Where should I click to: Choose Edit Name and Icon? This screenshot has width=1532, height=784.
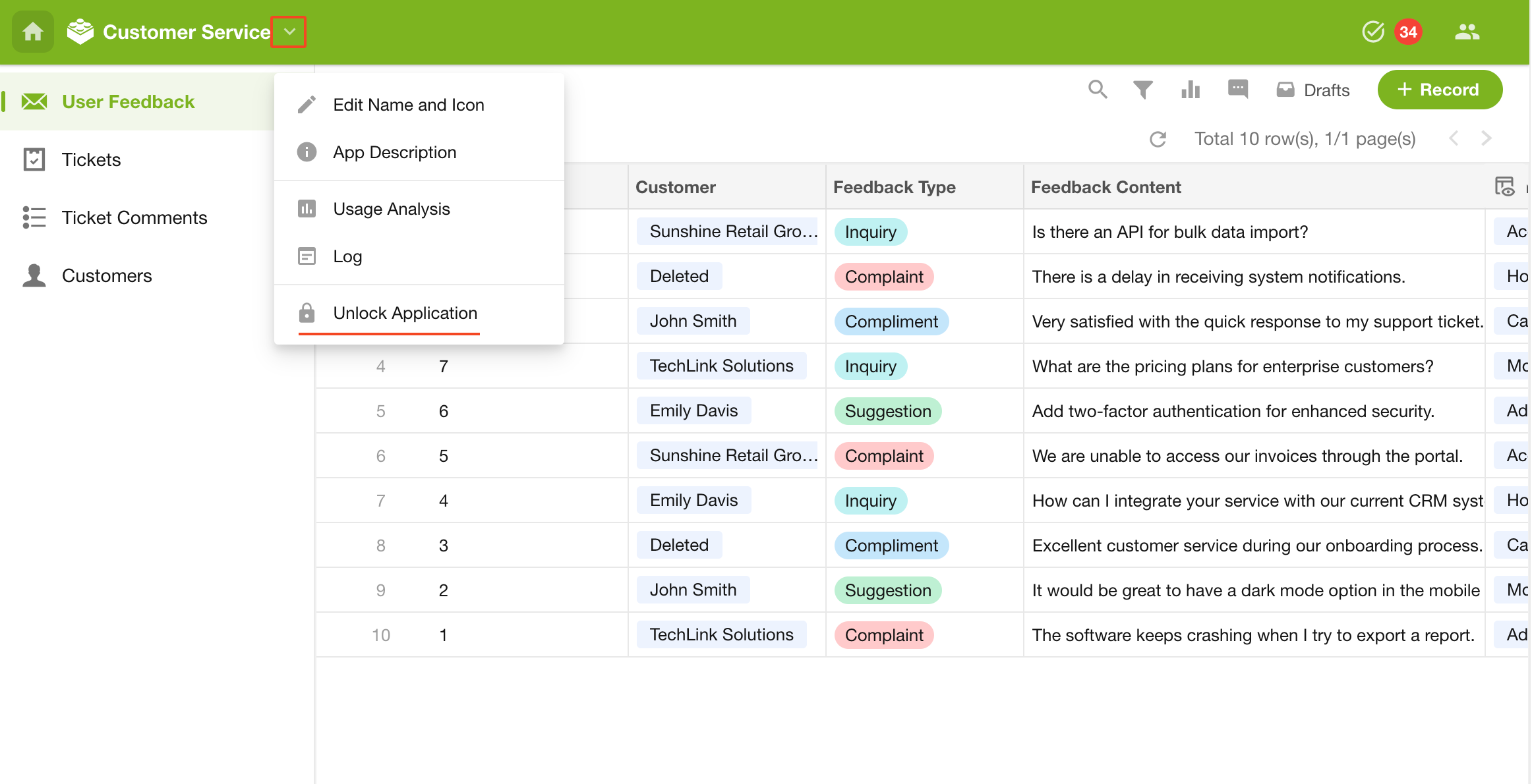[x=408, y=105]
